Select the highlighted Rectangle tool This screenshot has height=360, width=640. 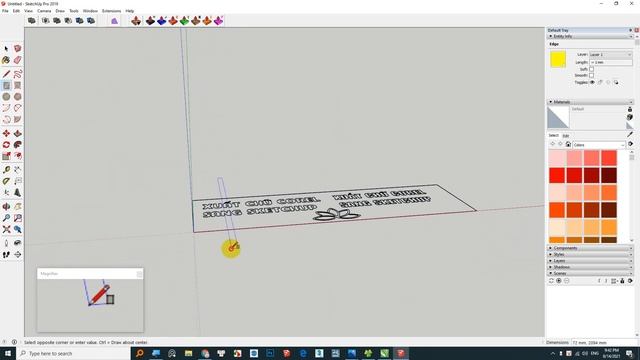(6, 85)
